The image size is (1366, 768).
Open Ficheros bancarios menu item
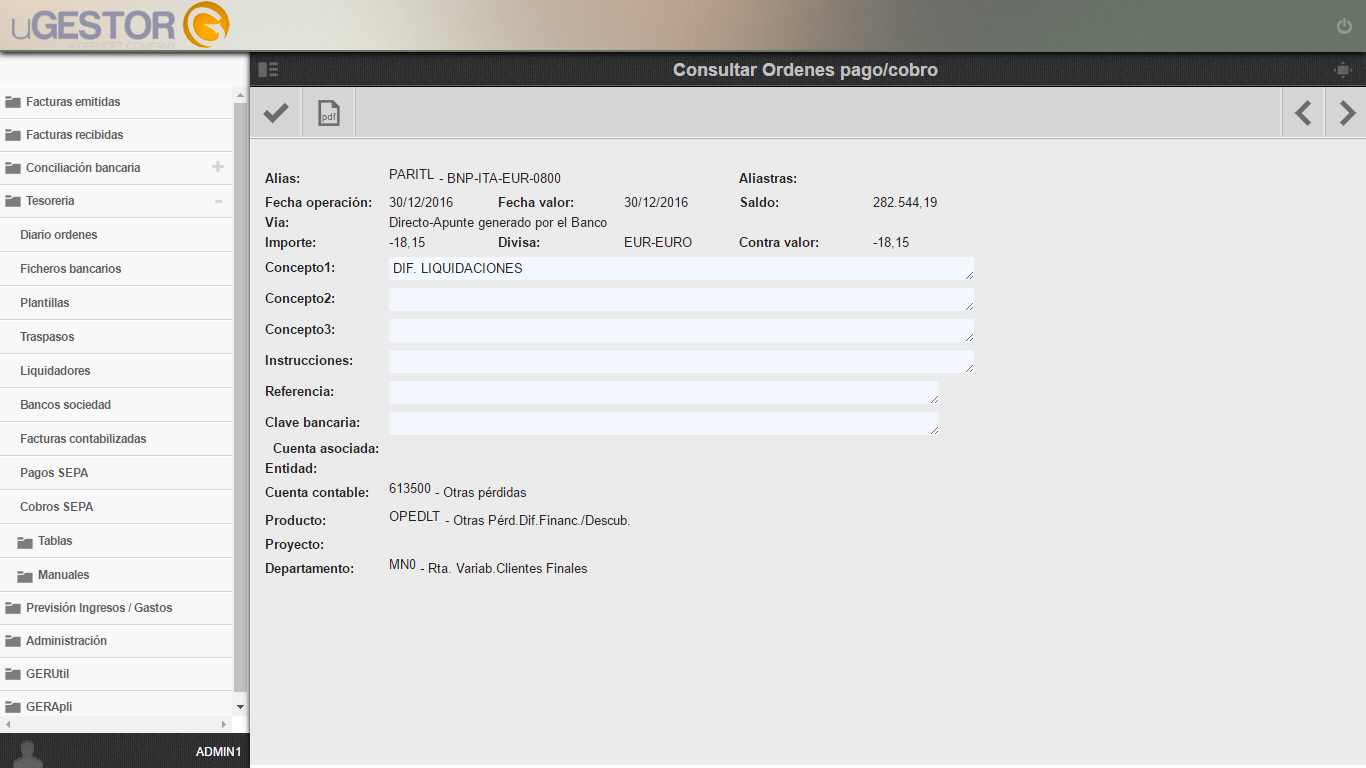pyautogui.click(x=117, y=269)
